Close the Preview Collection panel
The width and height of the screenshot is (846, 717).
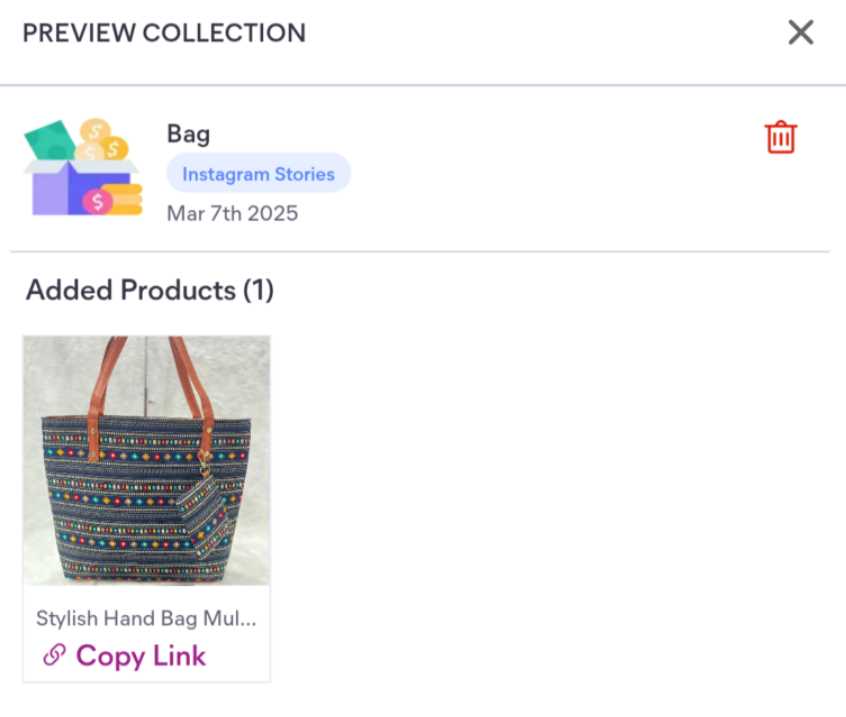(800, 32)
